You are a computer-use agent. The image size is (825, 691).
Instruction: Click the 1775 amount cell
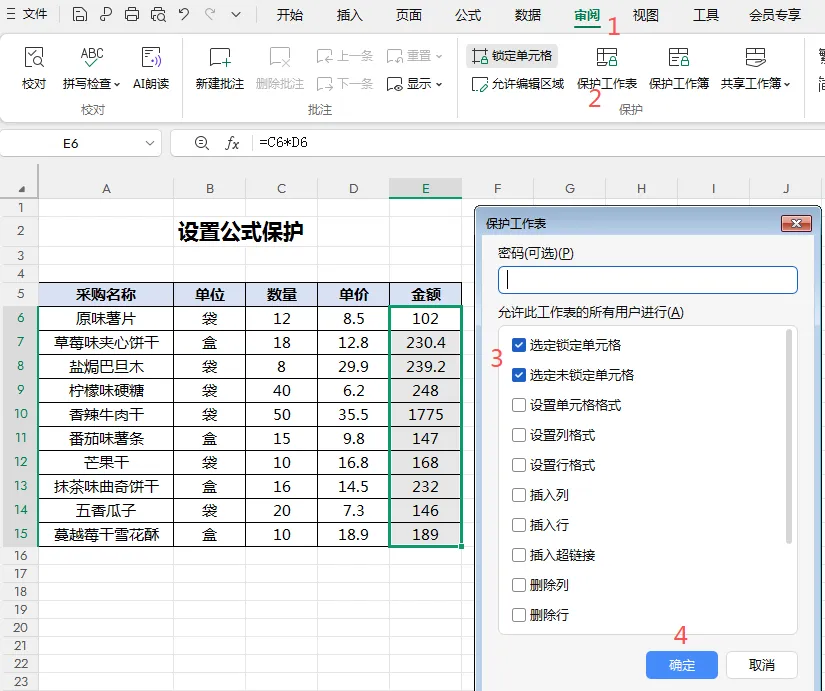coord(425,414)
